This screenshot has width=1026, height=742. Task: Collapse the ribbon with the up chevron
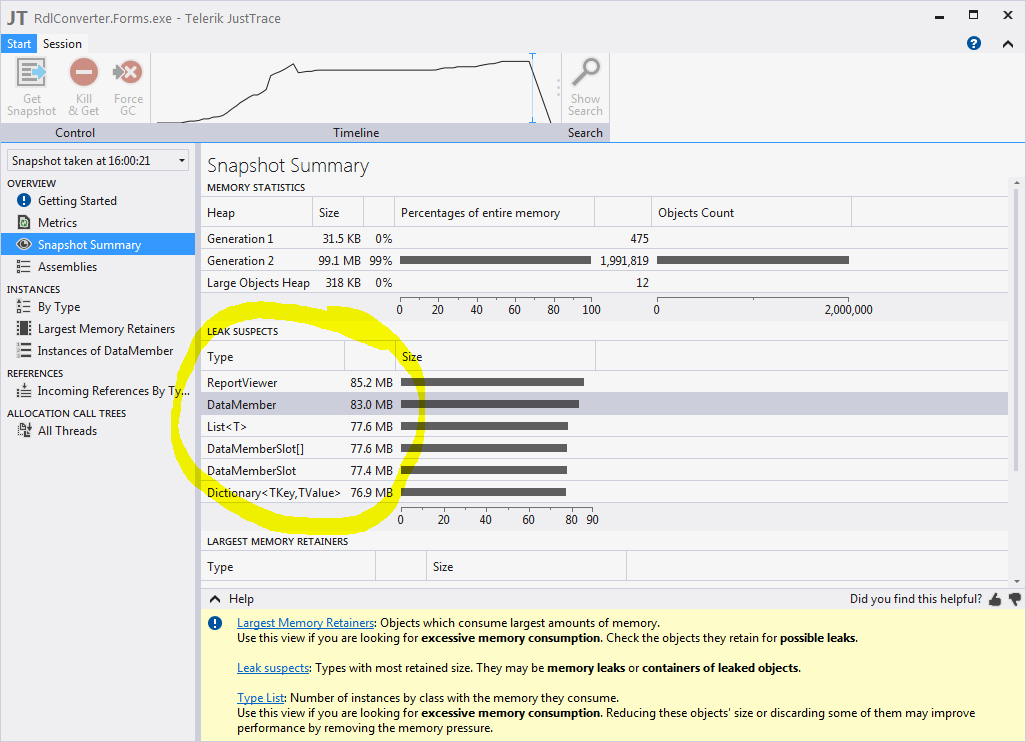[1008, 44]
